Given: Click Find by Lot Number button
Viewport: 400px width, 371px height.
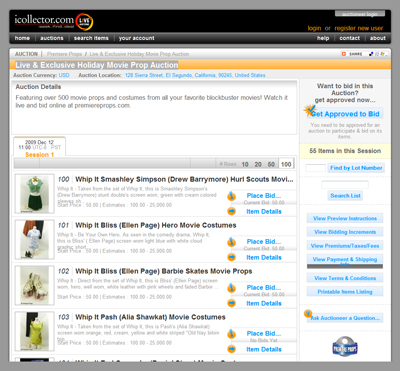Looking at the screenshot, I should [x=356, y=168].
